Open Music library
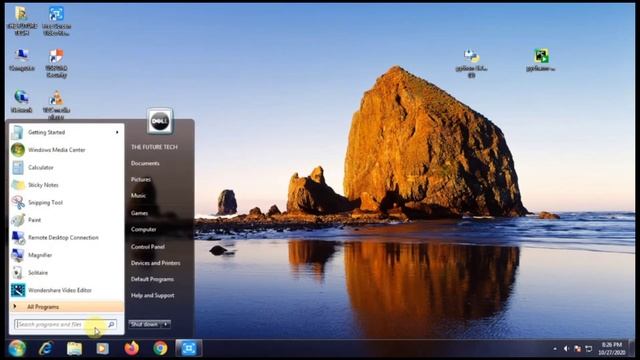The image size is (640, 360). (x=138, y=196)
